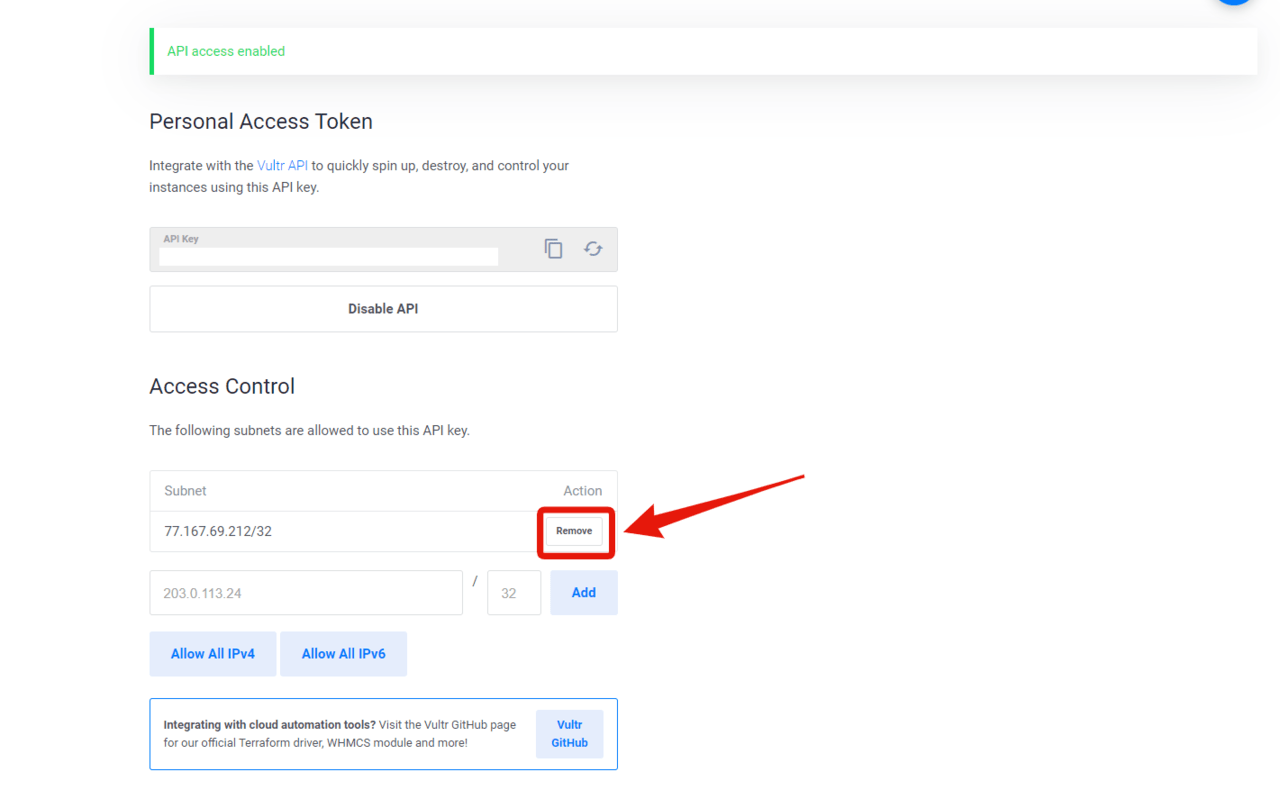Select Allow All IPv4
Viewport: 1280px width, 799px height.
[213, 654]
